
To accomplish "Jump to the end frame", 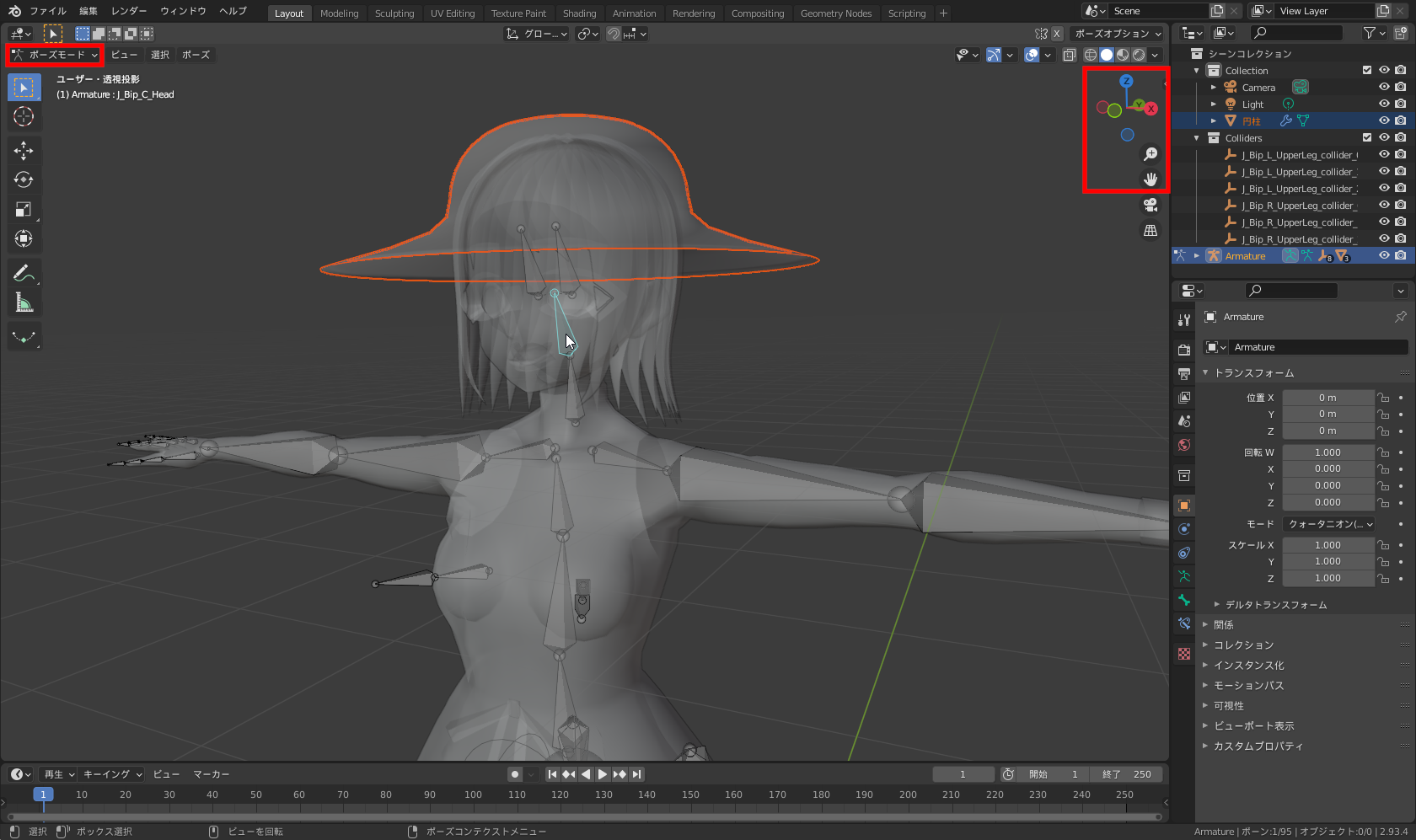I will [x=637, y=774].
